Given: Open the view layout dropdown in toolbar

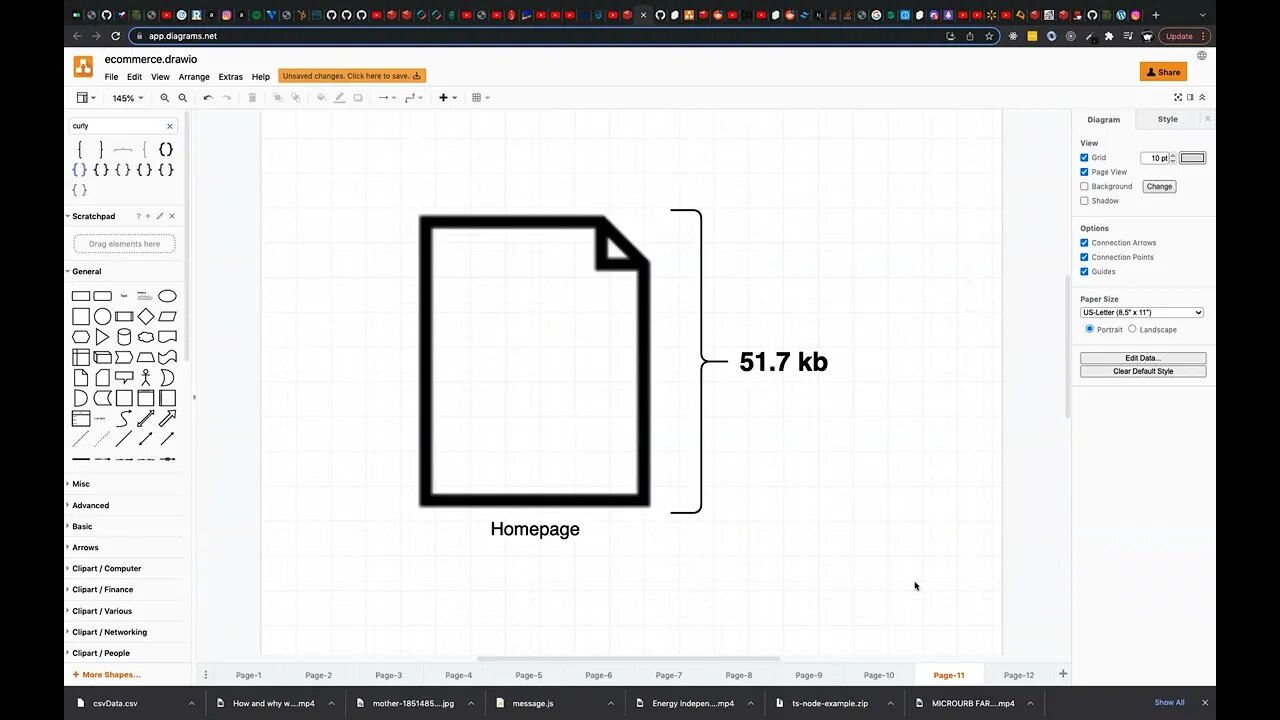Looking at the screenshot, I should click(x=86, y=98).
